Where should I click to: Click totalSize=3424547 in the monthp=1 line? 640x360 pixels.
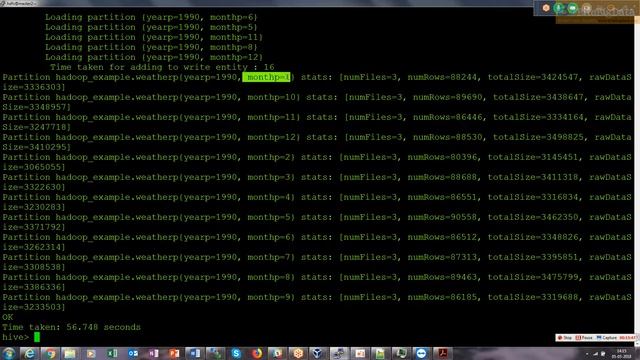(533, 77)
